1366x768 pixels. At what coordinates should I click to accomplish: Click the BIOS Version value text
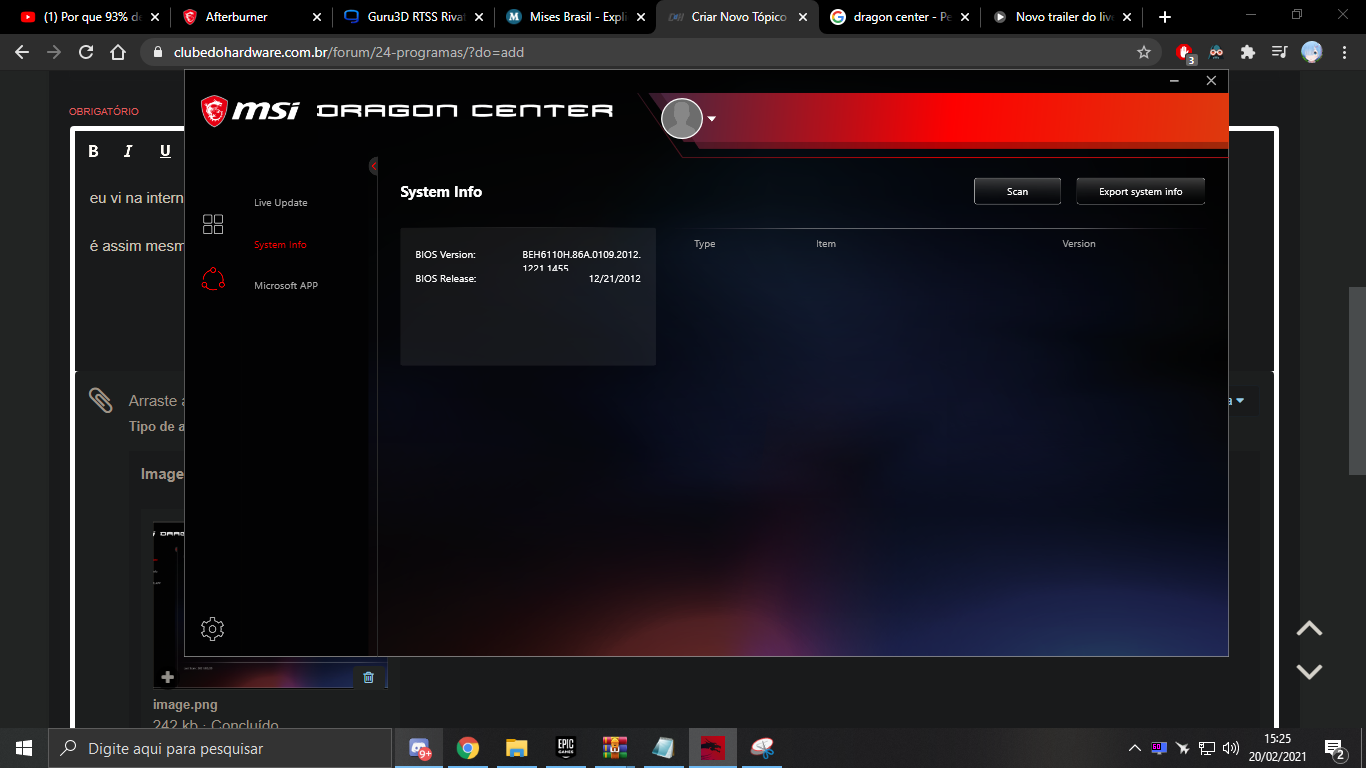pos(581,261)
